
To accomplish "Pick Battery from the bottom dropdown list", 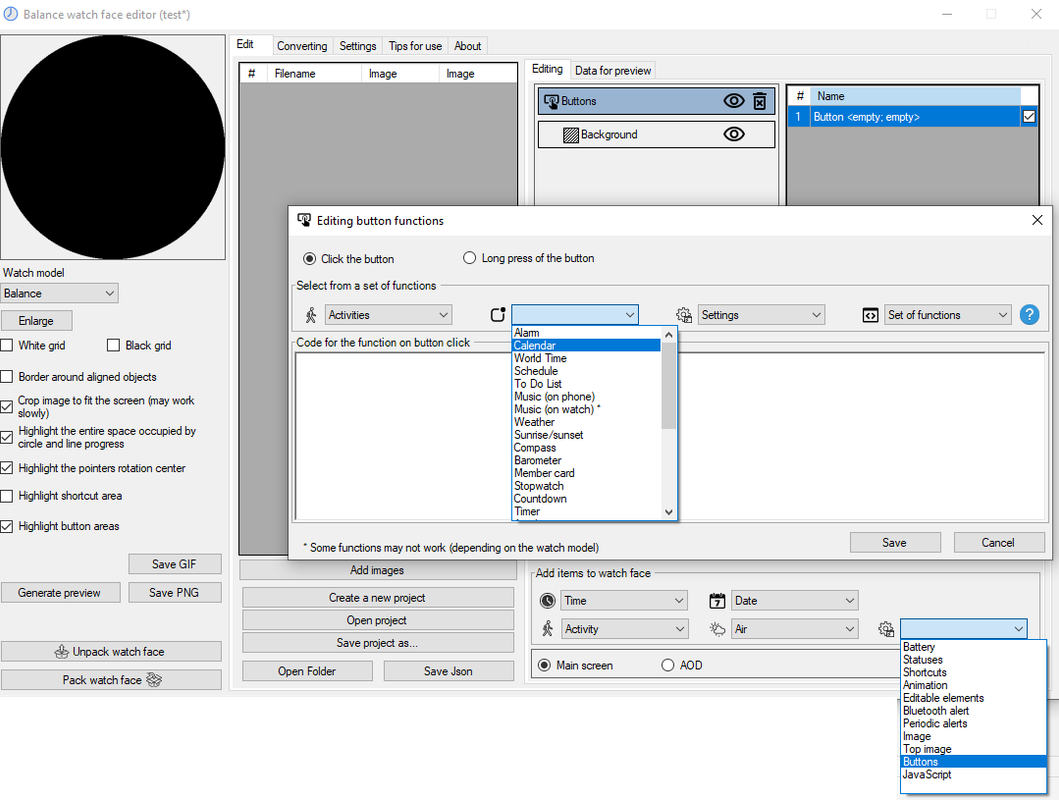I will pos(973,647).
